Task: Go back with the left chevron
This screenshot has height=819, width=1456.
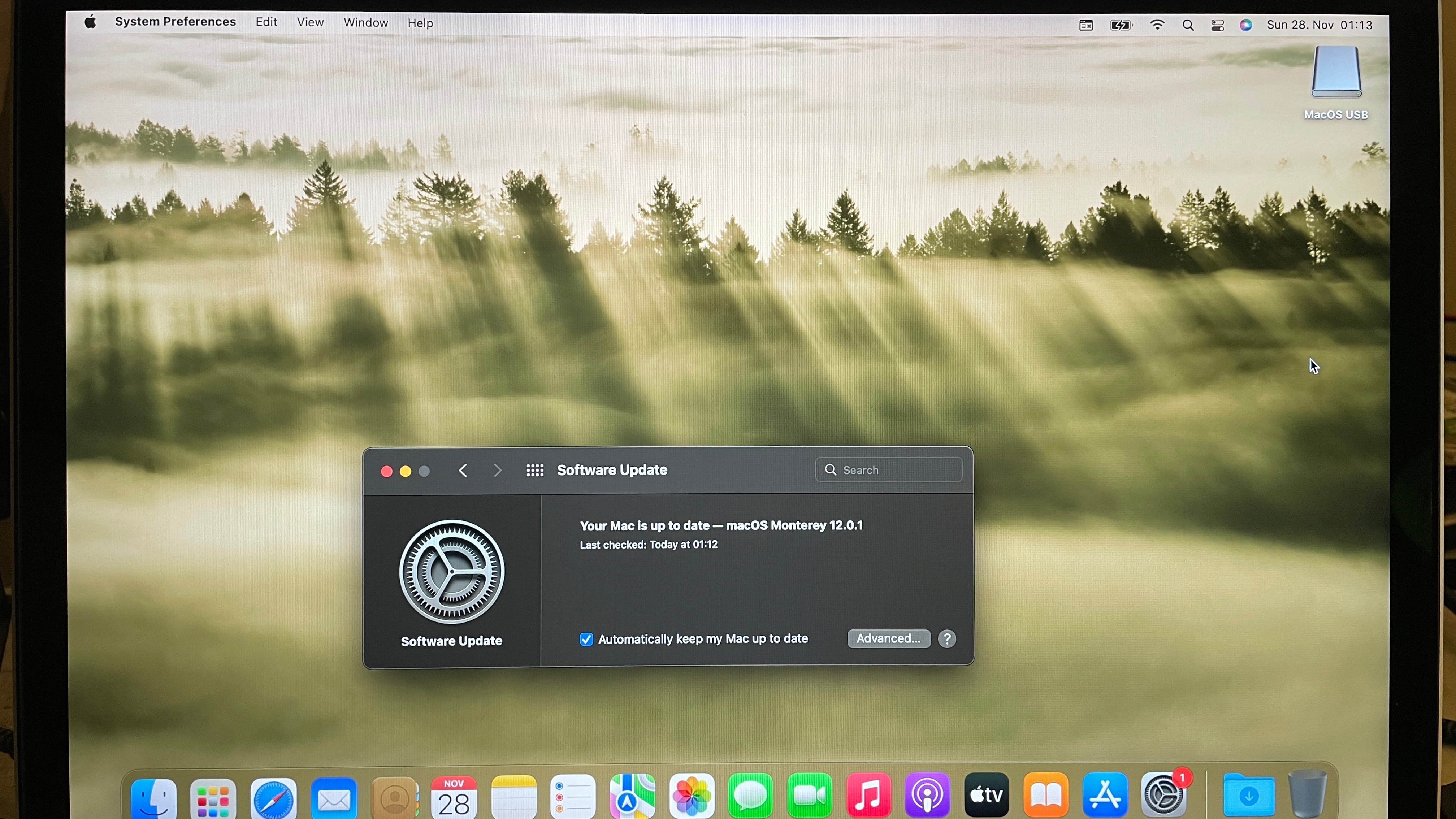Action: point(463,470)
